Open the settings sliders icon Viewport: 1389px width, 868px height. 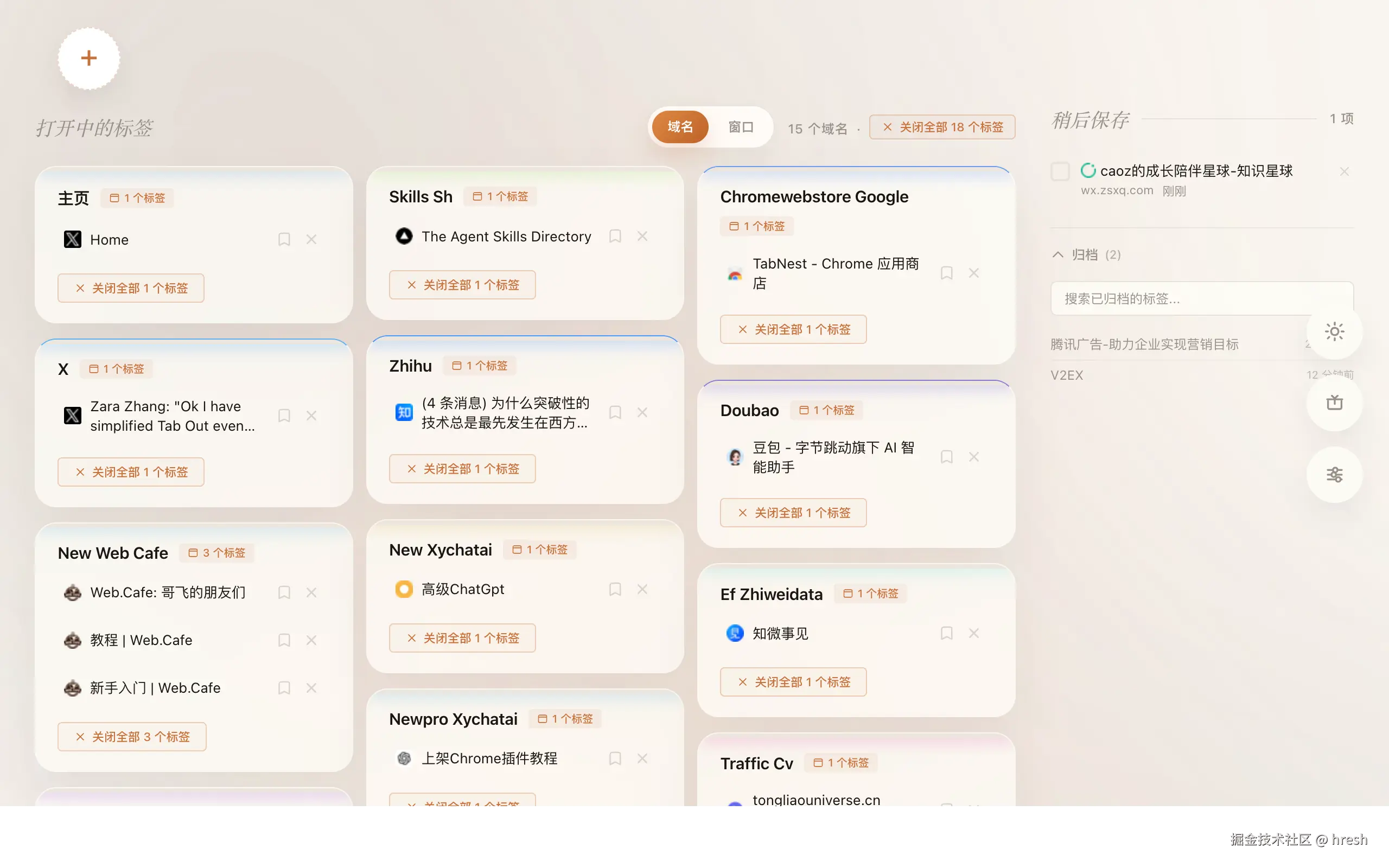pyautogui.click(x=1335, y=475)
